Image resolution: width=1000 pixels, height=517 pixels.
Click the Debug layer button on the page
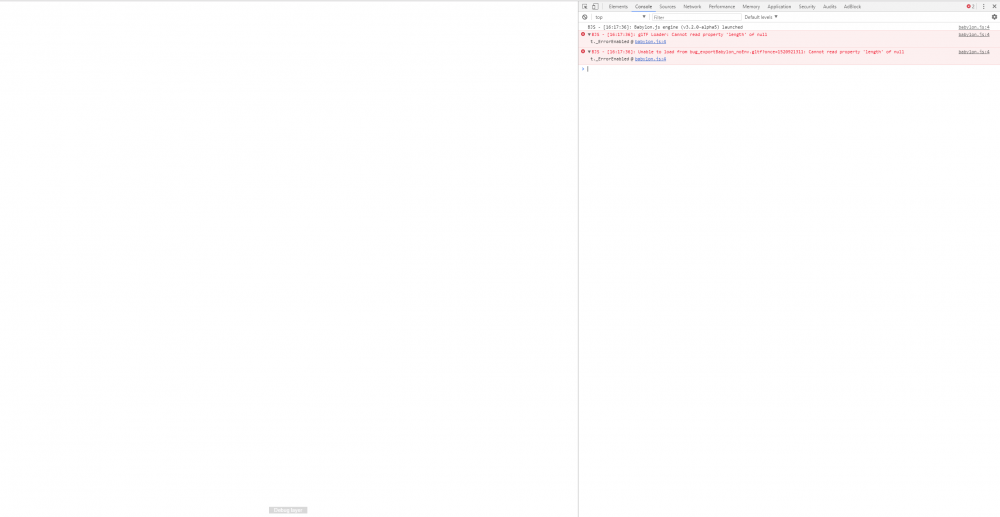[x=288, y=510]
